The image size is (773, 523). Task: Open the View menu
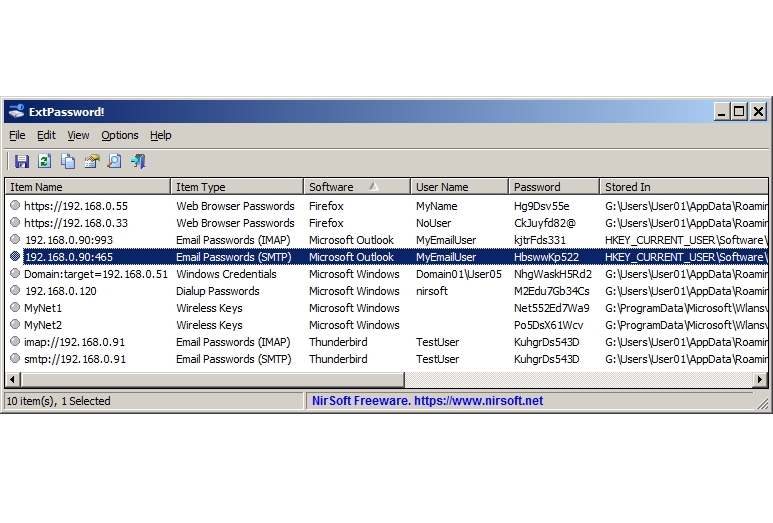pyautogui.click(x=78, y=135)
